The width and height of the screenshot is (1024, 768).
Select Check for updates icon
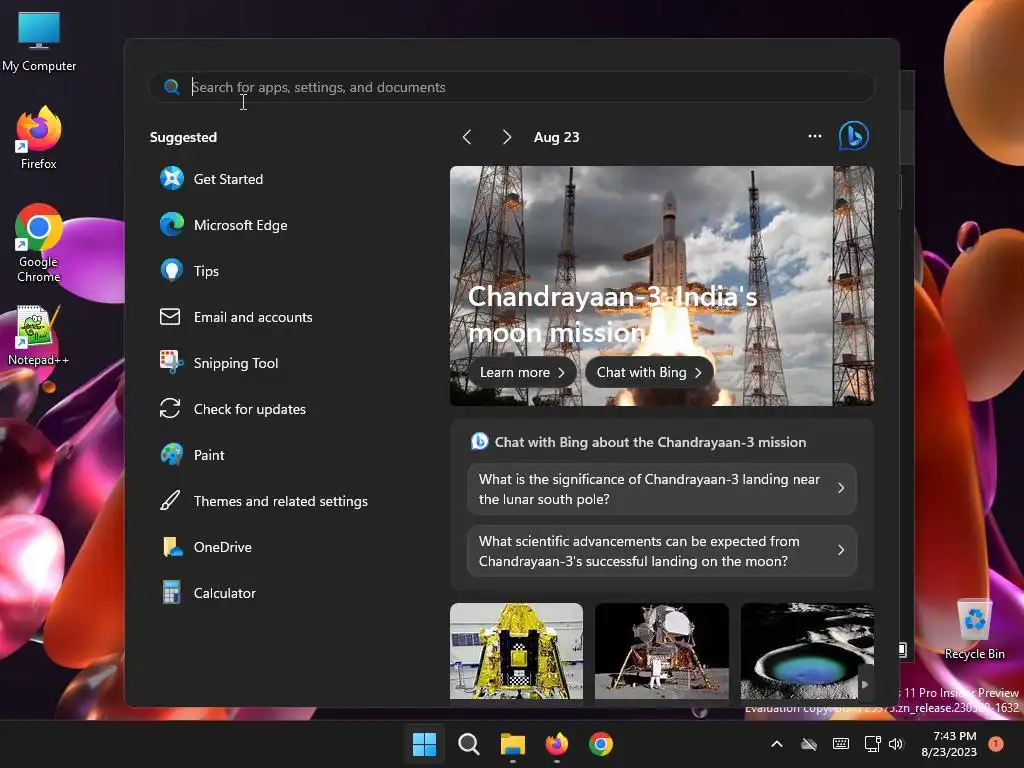point(170,409)
